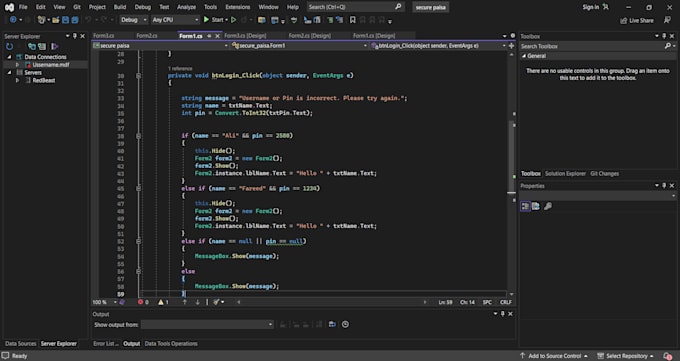680x361 pixels.
Task: Click the Property Pages wrench icon
Action: 548,206
